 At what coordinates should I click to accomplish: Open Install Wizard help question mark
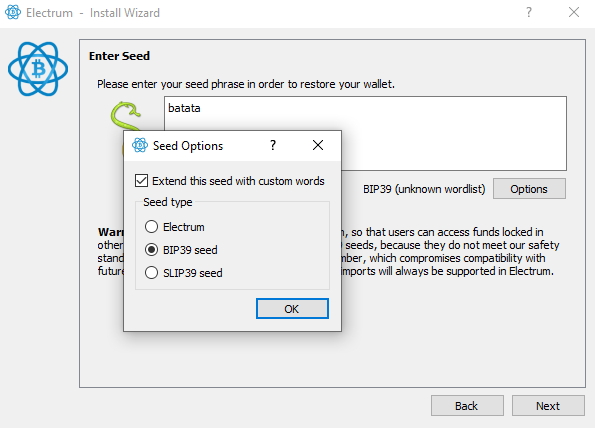pyautogui.click(x=529, y=13)
